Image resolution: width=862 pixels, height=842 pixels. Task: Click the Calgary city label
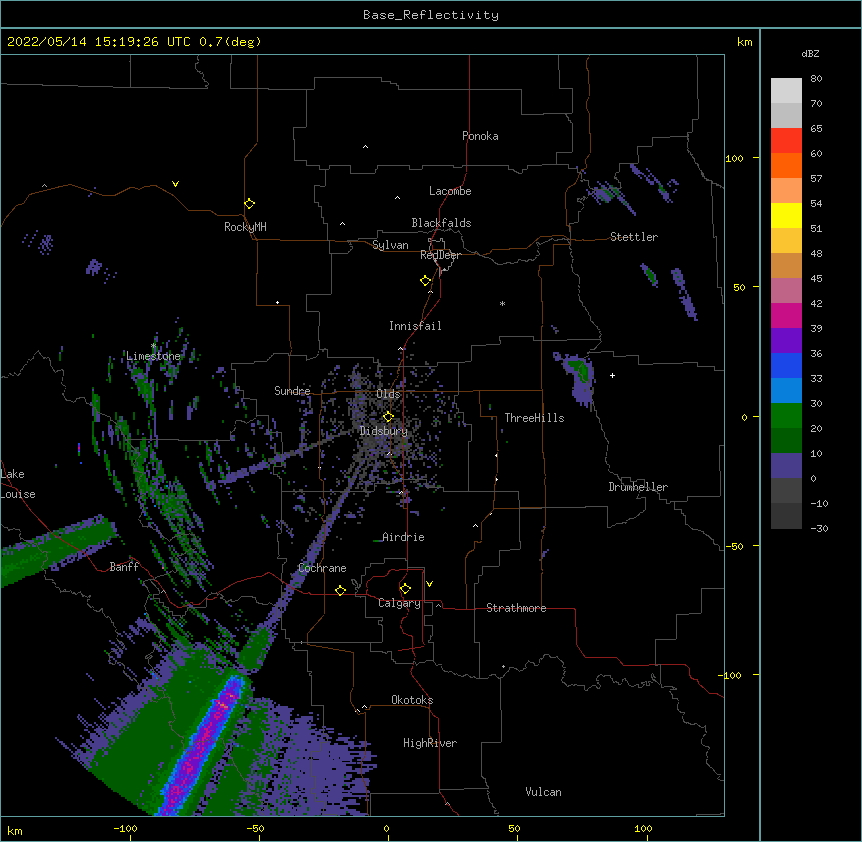tap(399, 603)
